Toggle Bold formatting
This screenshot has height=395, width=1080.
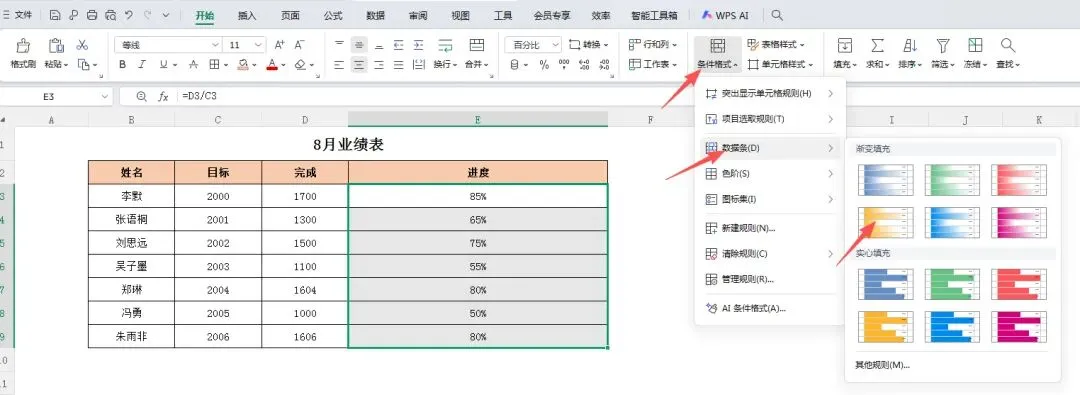point(123,65)
